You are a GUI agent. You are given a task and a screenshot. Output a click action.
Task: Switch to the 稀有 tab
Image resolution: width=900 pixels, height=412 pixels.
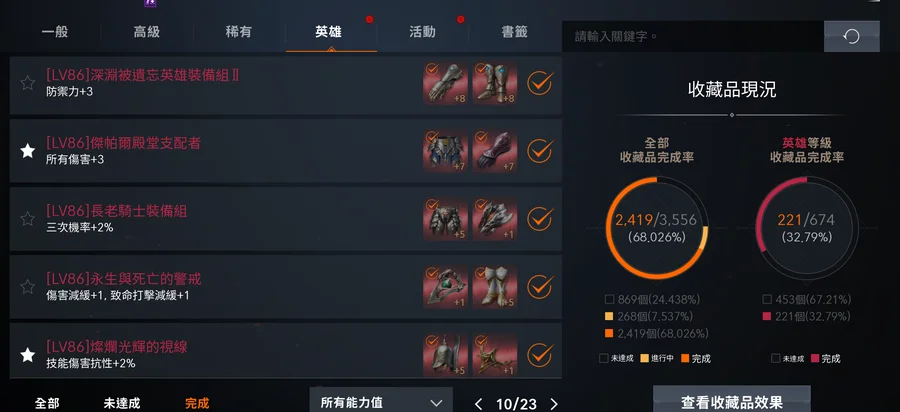click(239, 32)
